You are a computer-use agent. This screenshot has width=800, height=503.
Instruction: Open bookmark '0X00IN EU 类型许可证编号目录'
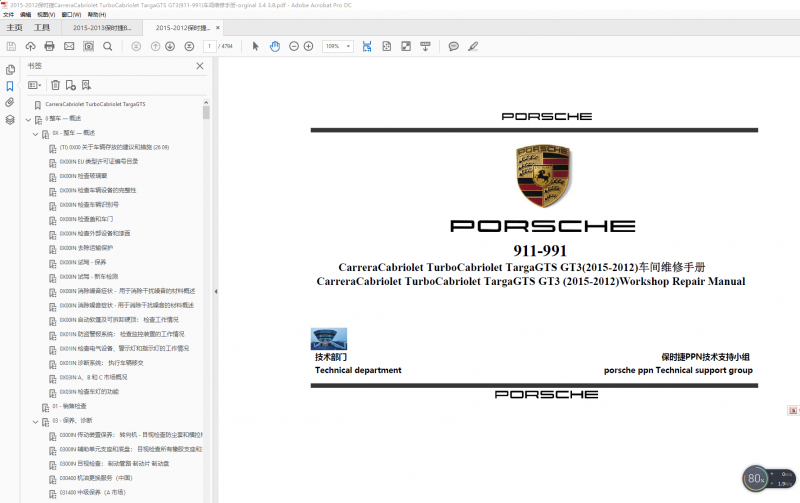tap(98, 161)
